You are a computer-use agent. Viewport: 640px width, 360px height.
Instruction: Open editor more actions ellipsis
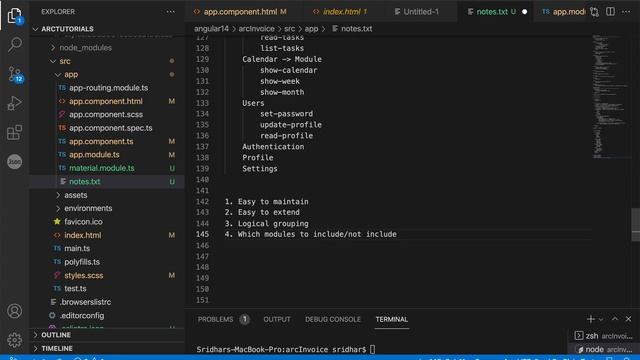(x=626, y=12)
